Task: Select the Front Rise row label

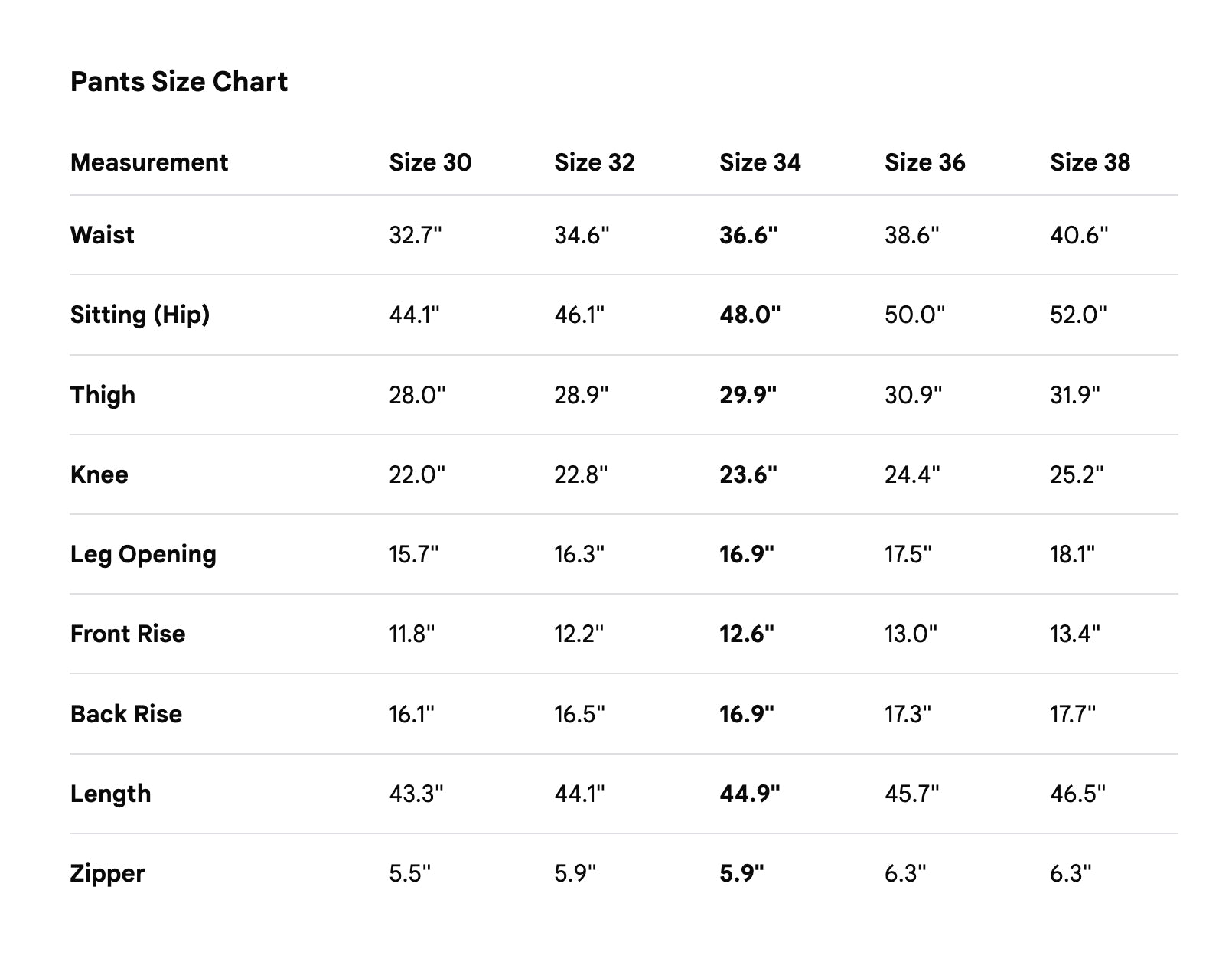Action: click(128, 634)
